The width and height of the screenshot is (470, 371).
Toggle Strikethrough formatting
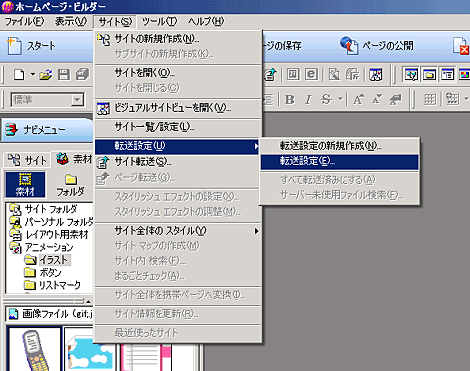pyautogui.click(x=326, y=99)
